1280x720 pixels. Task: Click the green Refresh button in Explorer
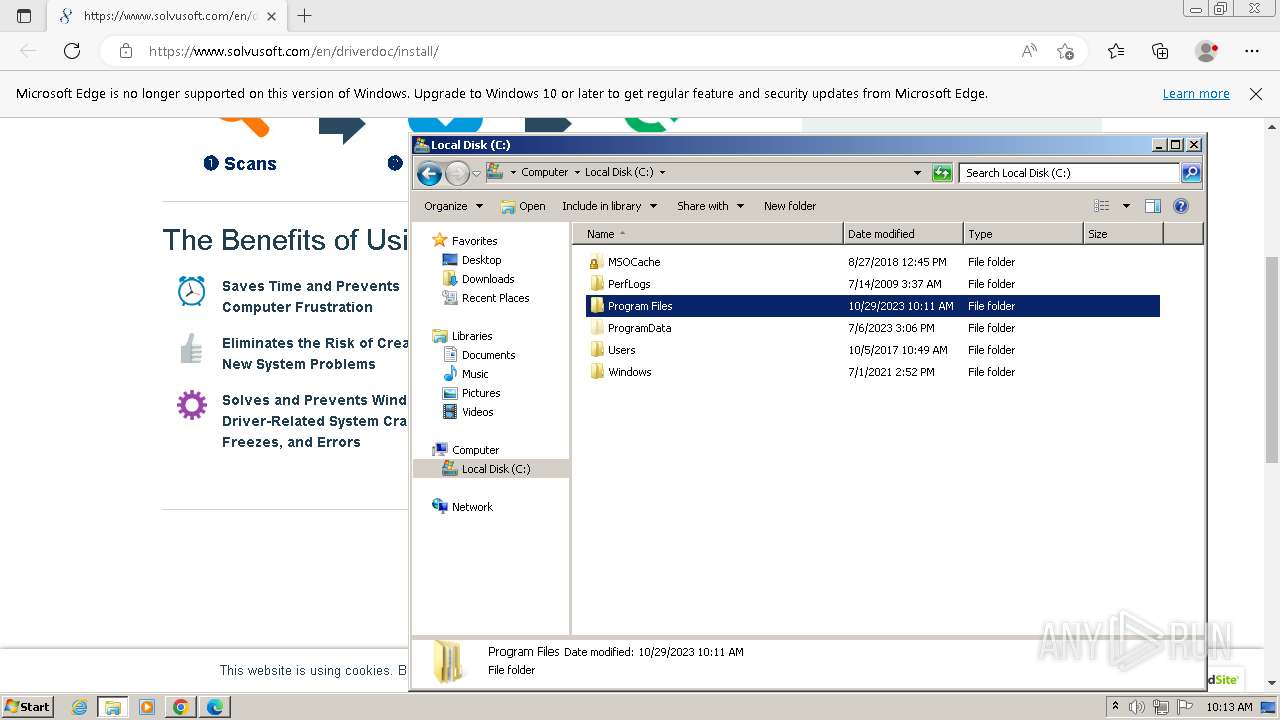click(941, 173)
